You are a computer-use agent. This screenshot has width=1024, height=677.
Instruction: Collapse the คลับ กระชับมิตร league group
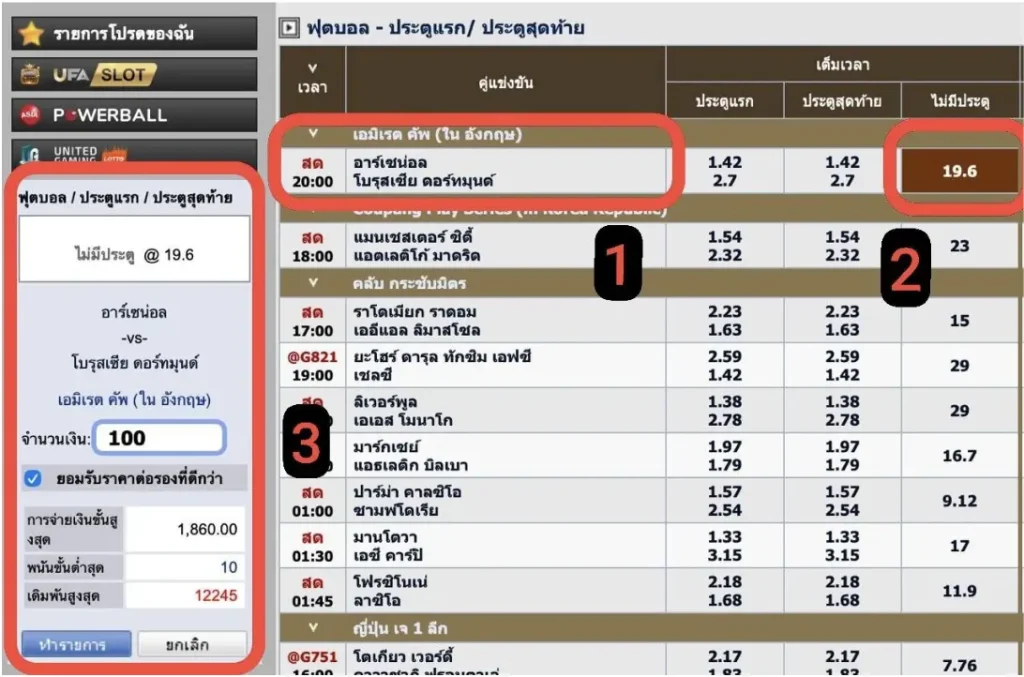point(313,283)
